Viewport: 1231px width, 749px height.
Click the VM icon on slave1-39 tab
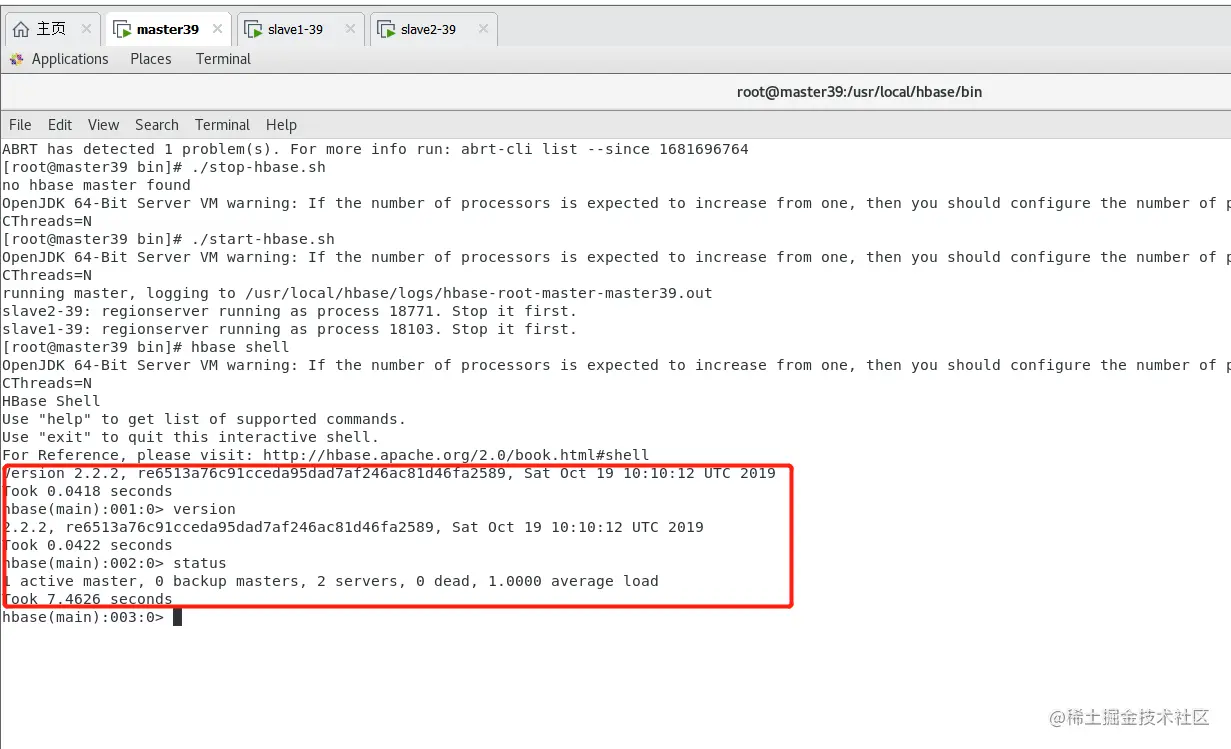pos(253,29)
